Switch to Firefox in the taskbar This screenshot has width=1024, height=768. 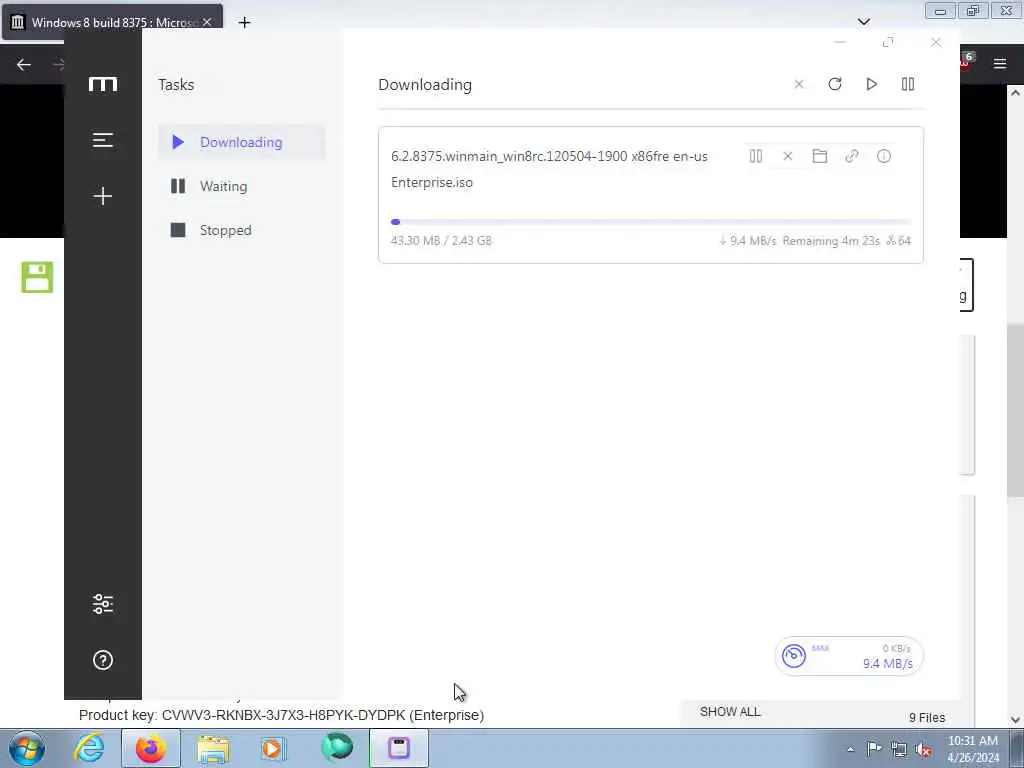(151, 748)
